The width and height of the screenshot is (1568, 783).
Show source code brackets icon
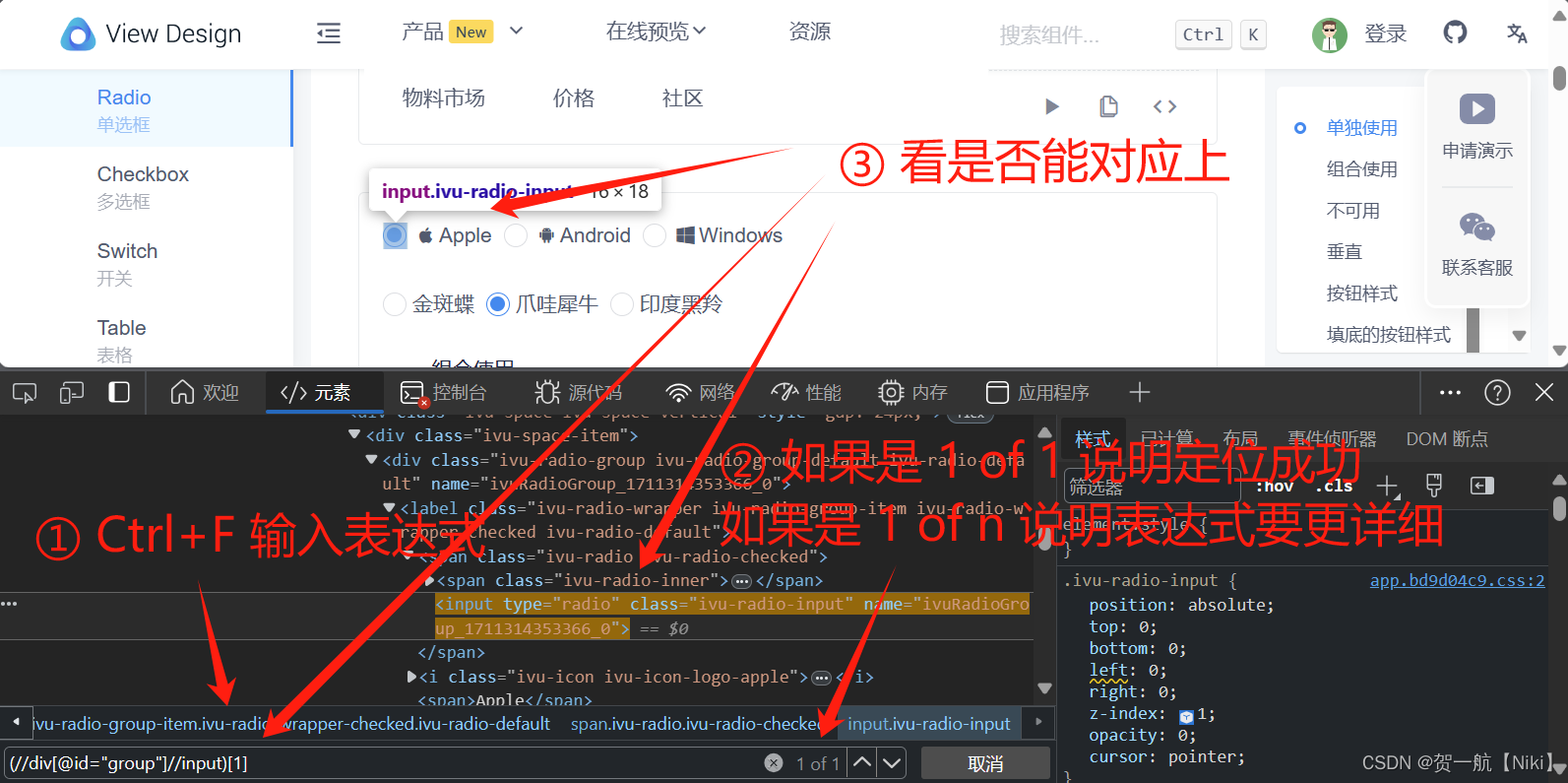pos(1164,106)
